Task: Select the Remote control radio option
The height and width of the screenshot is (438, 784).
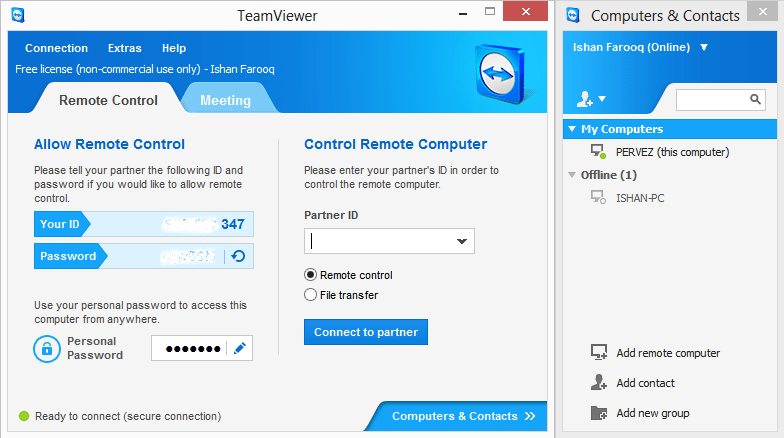Action: 310,274
